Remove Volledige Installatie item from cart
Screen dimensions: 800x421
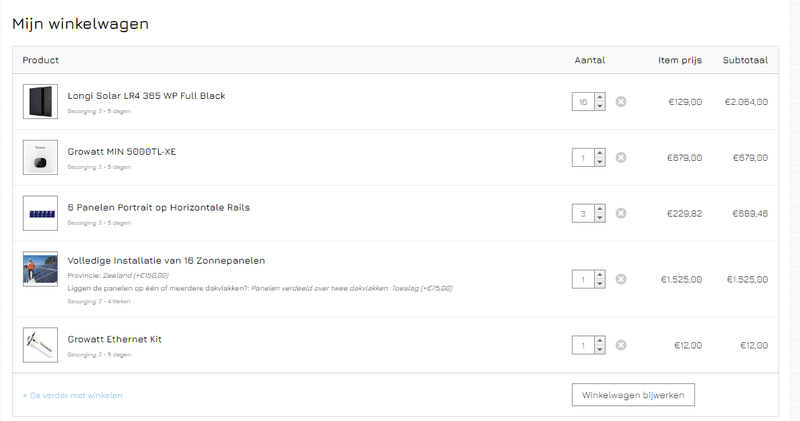click(621, 279)
